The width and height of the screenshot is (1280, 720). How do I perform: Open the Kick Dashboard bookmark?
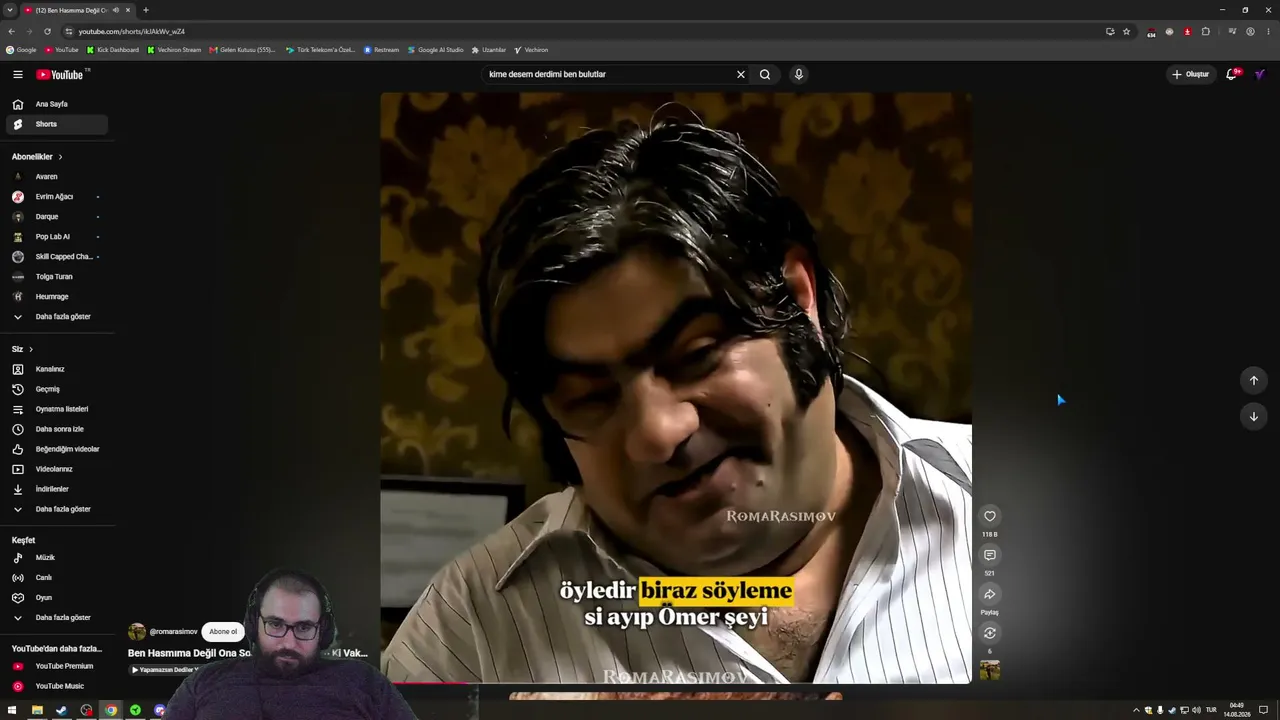113,50
